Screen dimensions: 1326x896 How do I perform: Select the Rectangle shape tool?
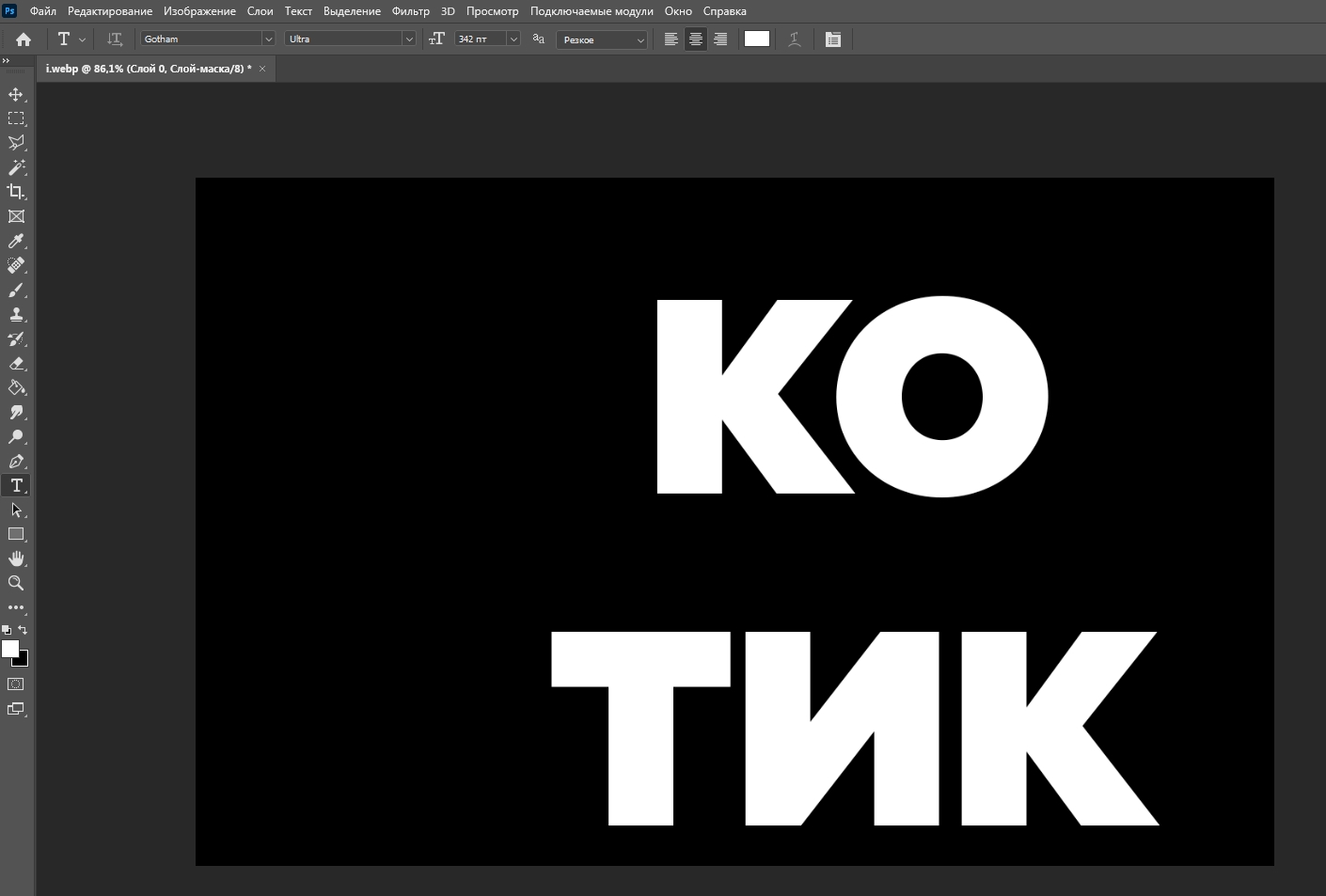[x=16, y=534]
